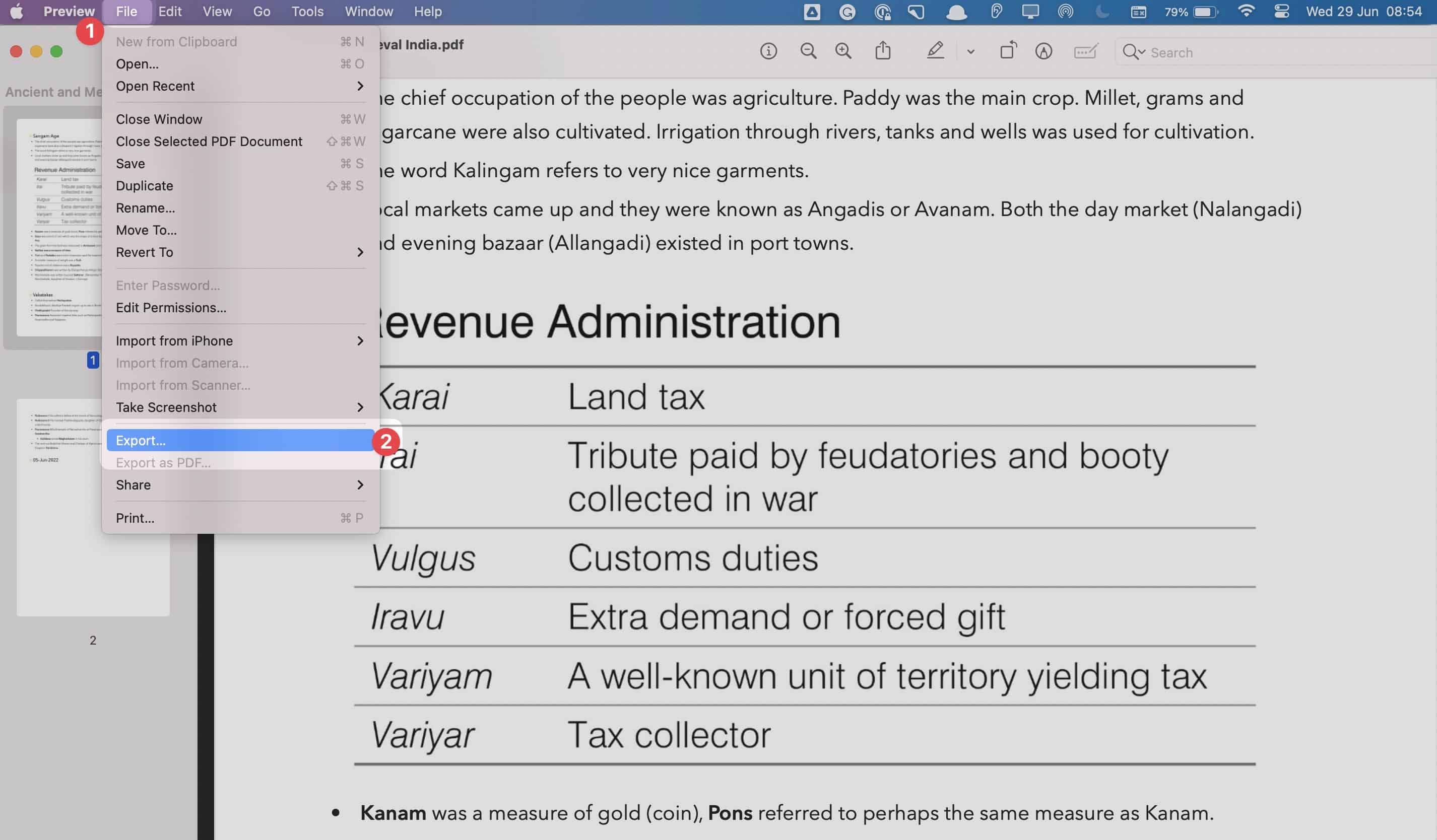Open the Tools menu in menu bar

pyautogui.click(x=307, y=12)
